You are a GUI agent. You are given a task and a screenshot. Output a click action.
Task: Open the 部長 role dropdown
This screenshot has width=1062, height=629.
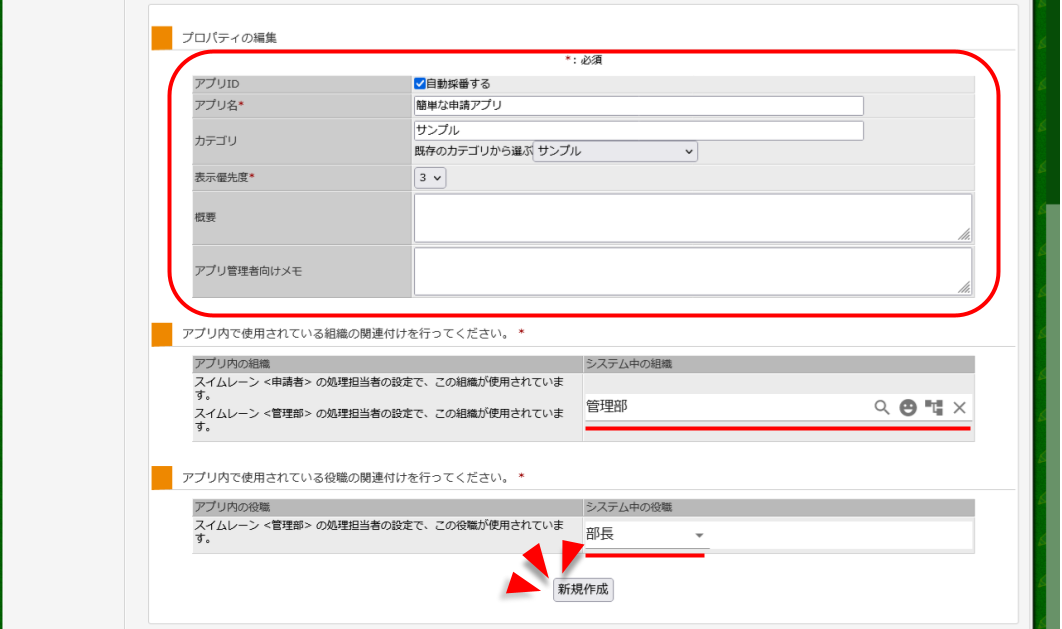point(647,534)
